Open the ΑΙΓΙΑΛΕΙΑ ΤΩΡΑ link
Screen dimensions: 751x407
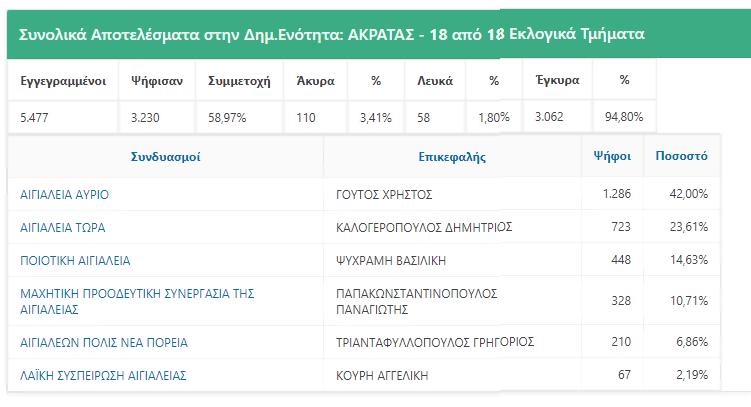coord(62,227)
